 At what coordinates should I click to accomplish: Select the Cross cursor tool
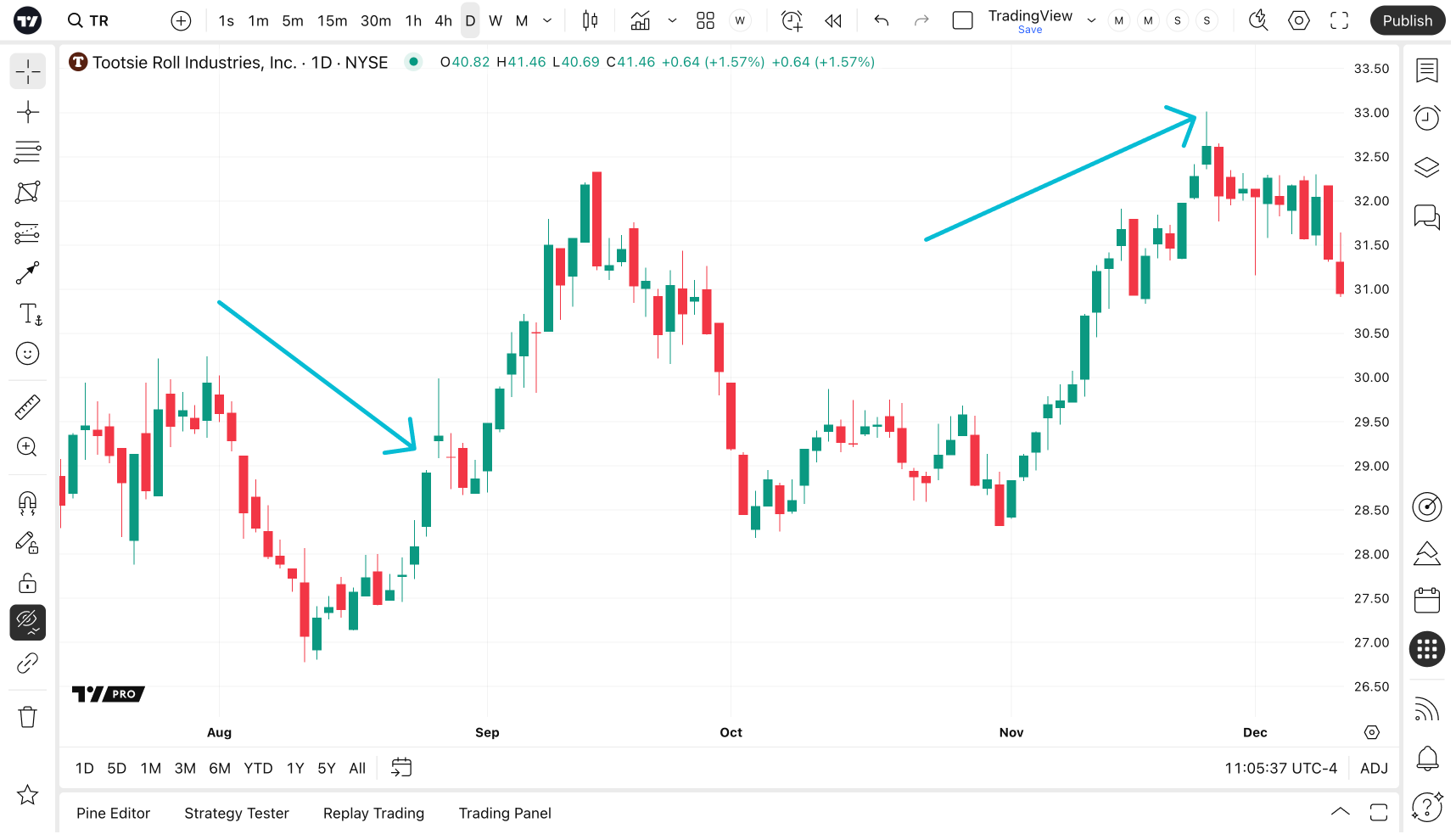click(28, 72)
